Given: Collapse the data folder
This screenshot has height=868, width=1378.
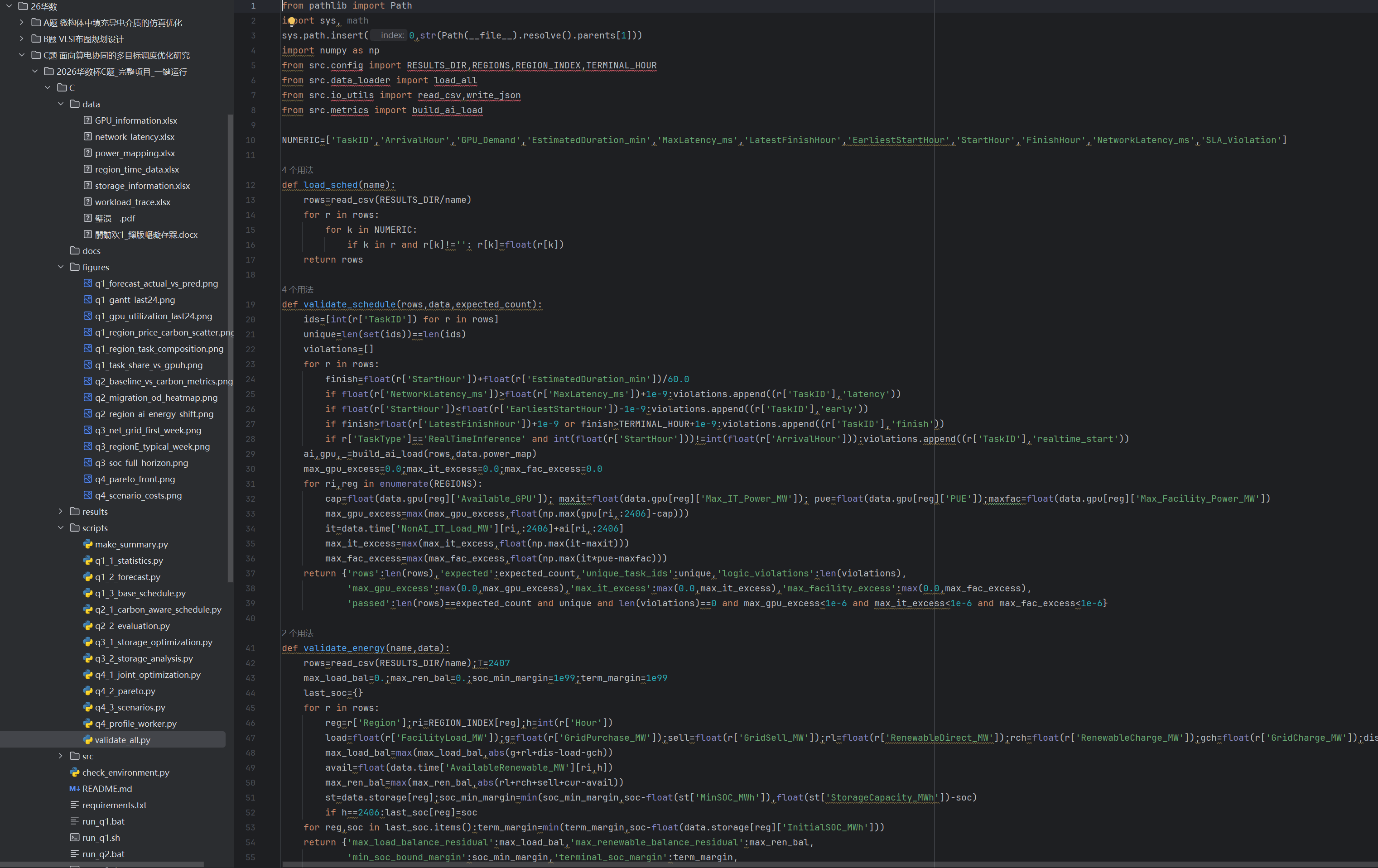Looking at the screenshot, I should (x=61, y=104).
